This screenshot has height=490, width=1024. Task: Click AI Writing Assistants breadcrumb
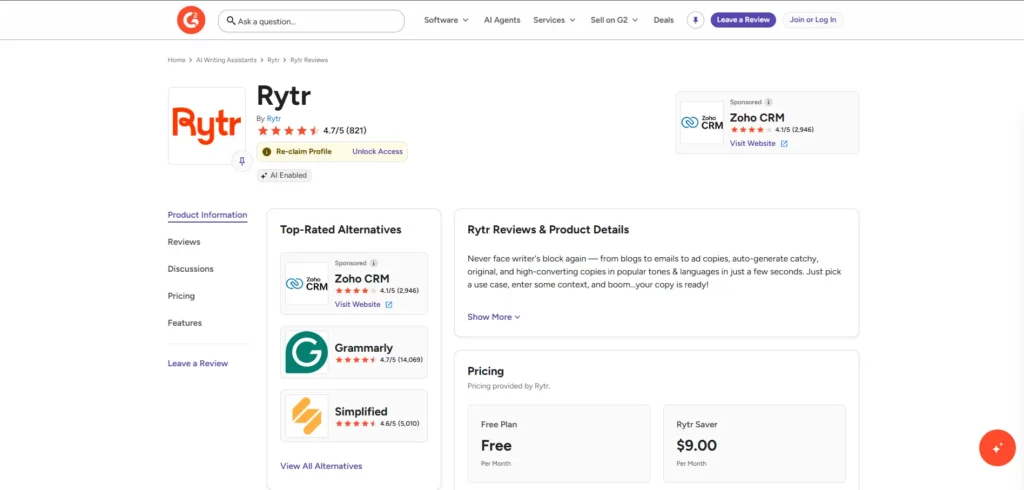tap(227, 60)
